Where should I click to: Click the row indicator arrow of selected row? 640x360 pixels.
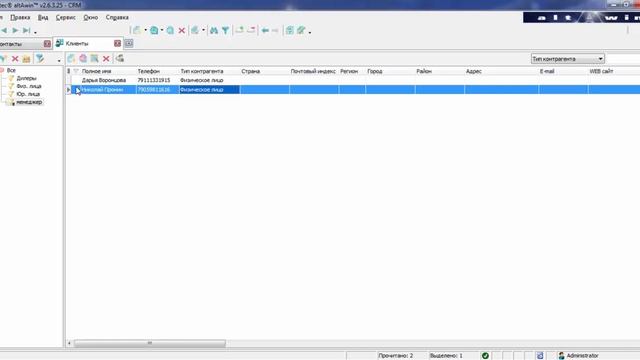pos(69,89)
